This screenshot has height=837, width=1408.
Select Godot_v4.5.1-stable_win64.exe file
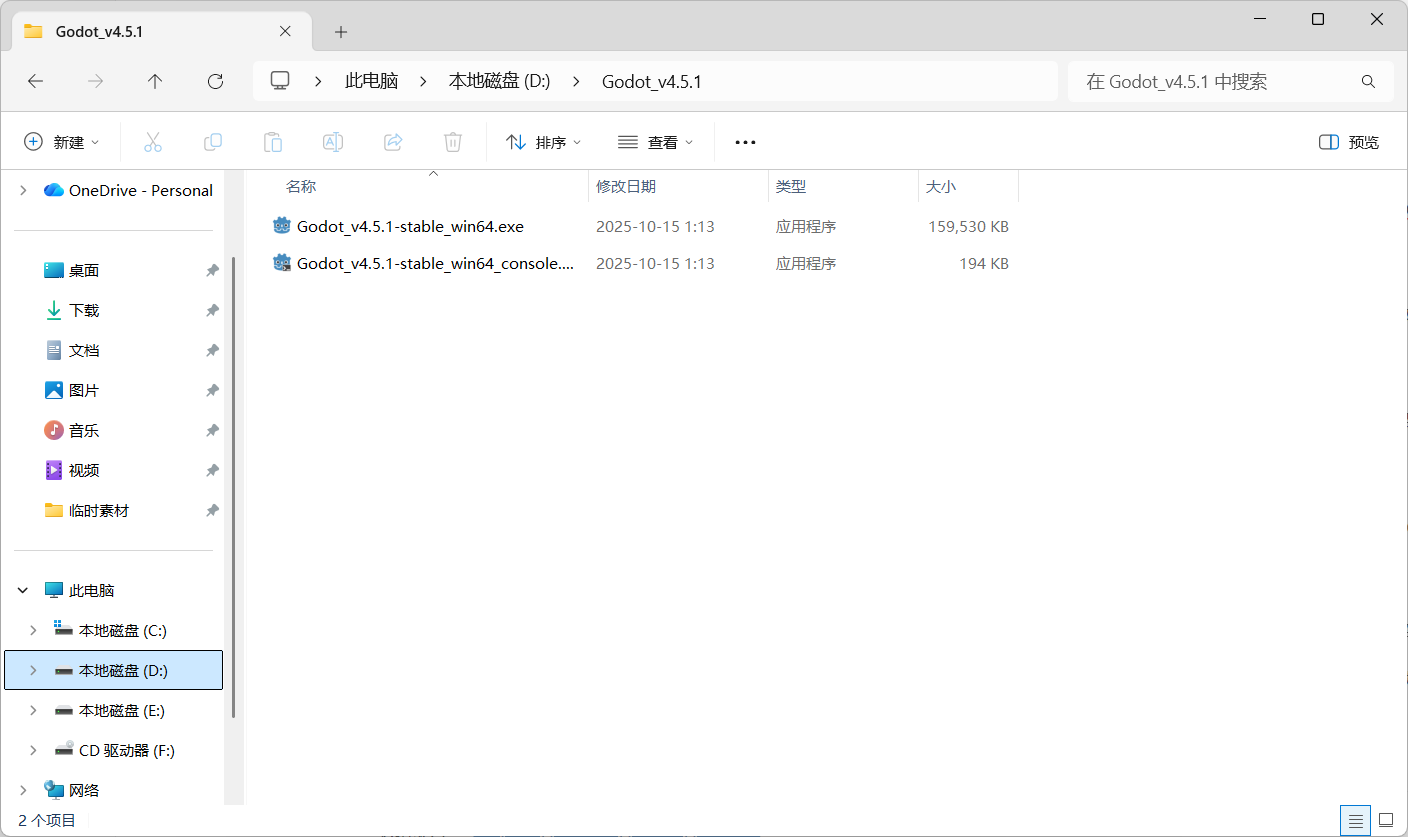pos(410,226)
